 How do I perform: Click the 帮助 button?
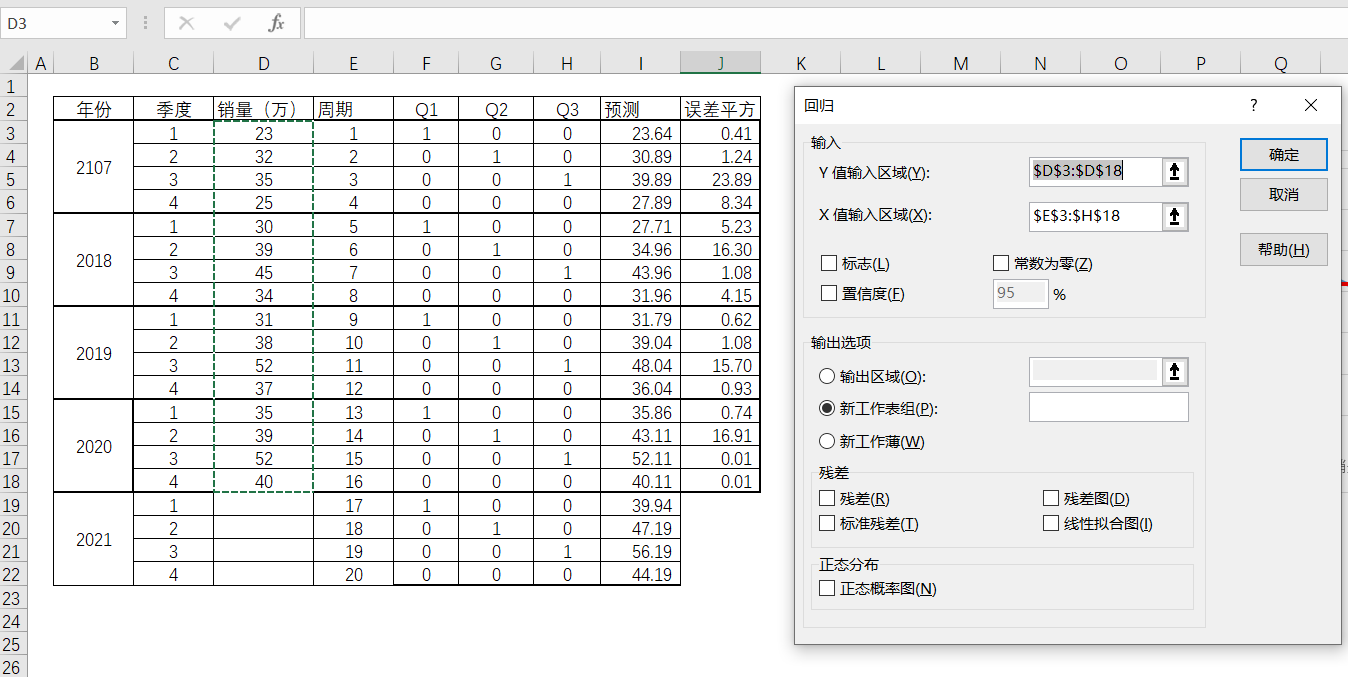(1283, 250)
